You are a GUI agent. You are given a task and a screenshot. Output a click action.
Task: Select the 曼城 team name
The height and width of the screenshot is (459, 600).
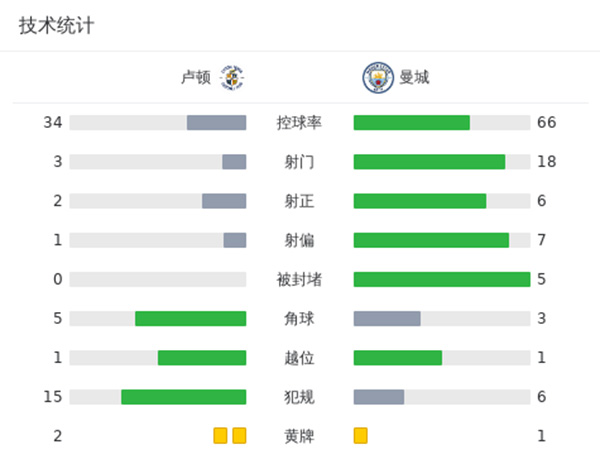414,77
